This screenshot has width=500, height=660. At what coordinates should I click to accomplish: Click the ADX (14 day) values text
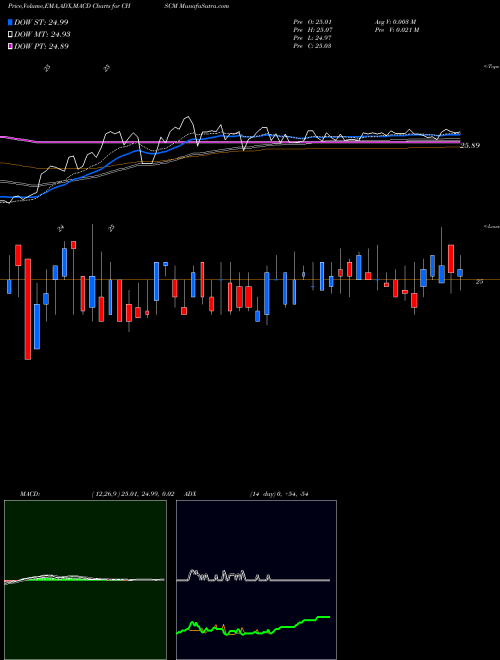[x=279, y=494]
